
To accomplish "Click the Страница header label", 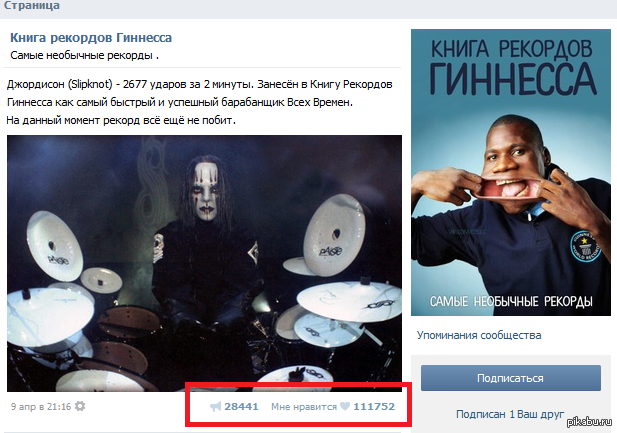I will pos(31,6).
